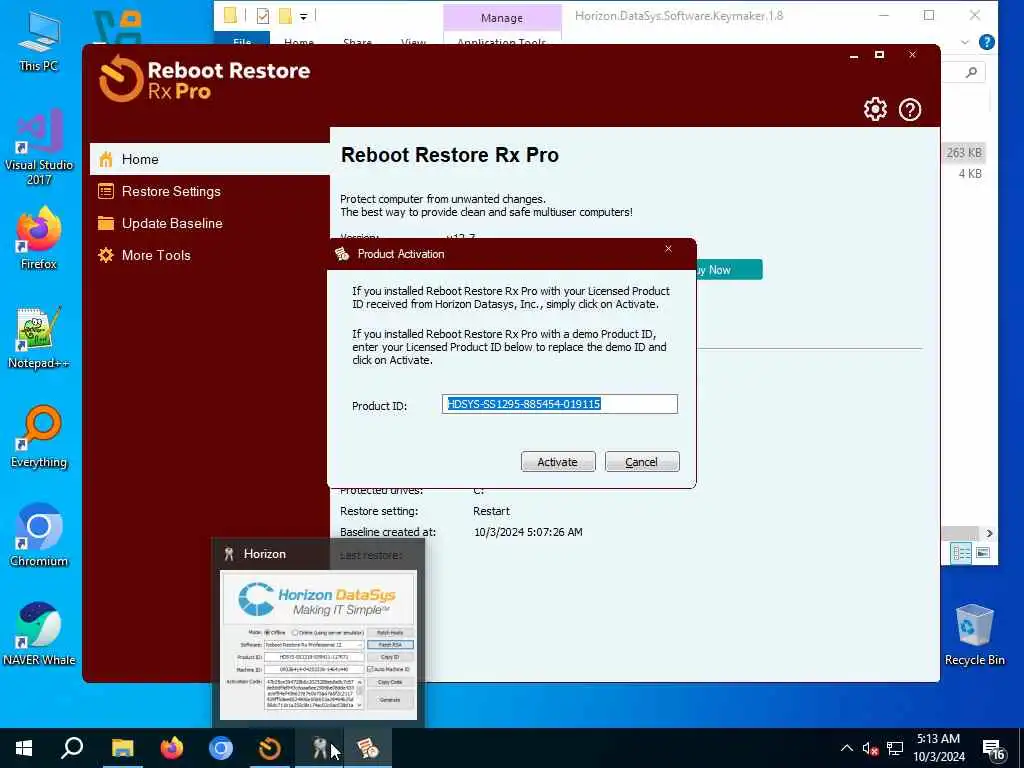The width and height of the screenshot is (1024, 768).
Task: Show hidden system tray icons
Action: click(x=846, y=748)
